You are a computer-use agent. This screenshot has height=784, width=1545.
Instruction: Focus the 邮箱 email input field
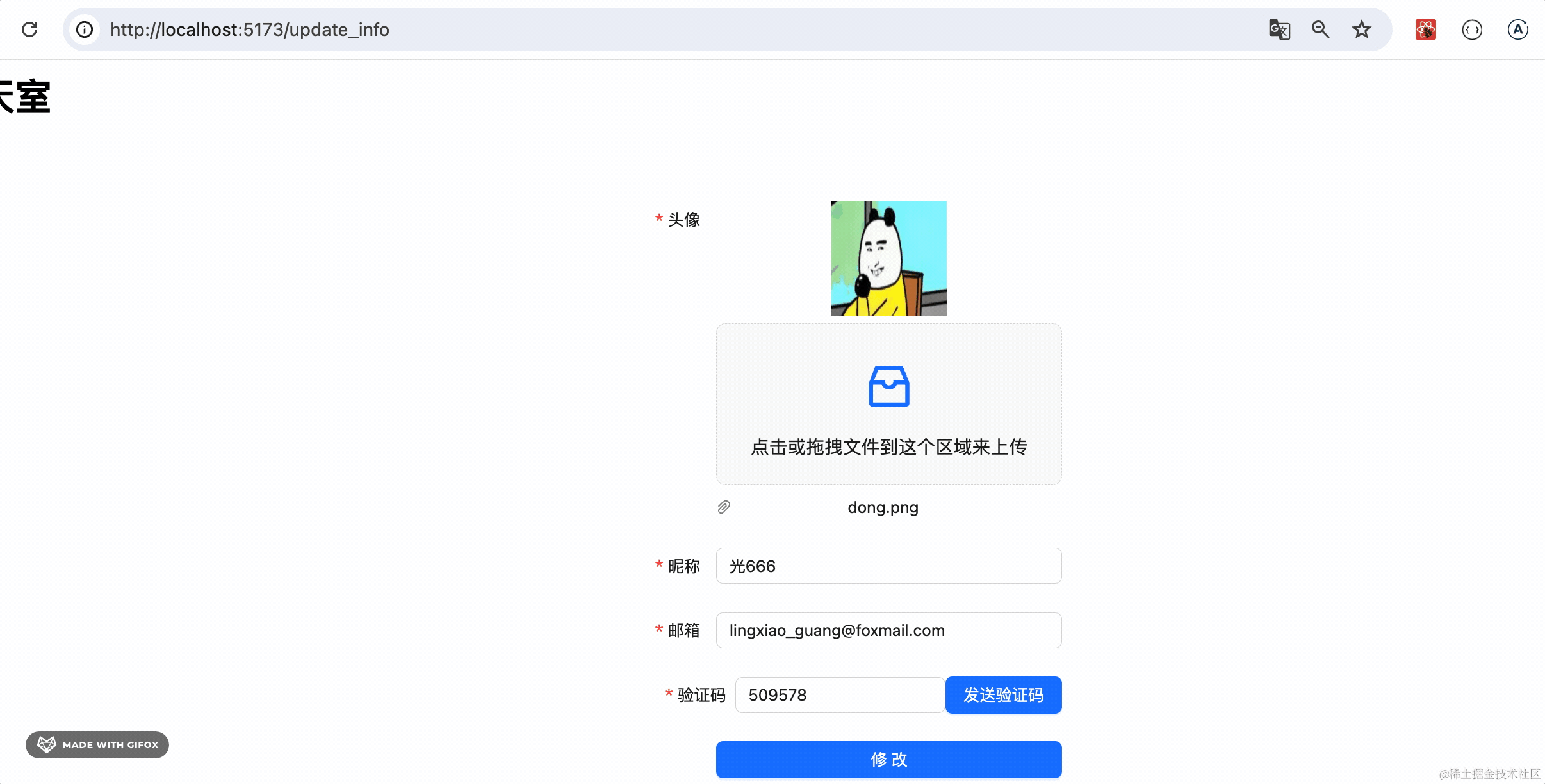point(888,630)
